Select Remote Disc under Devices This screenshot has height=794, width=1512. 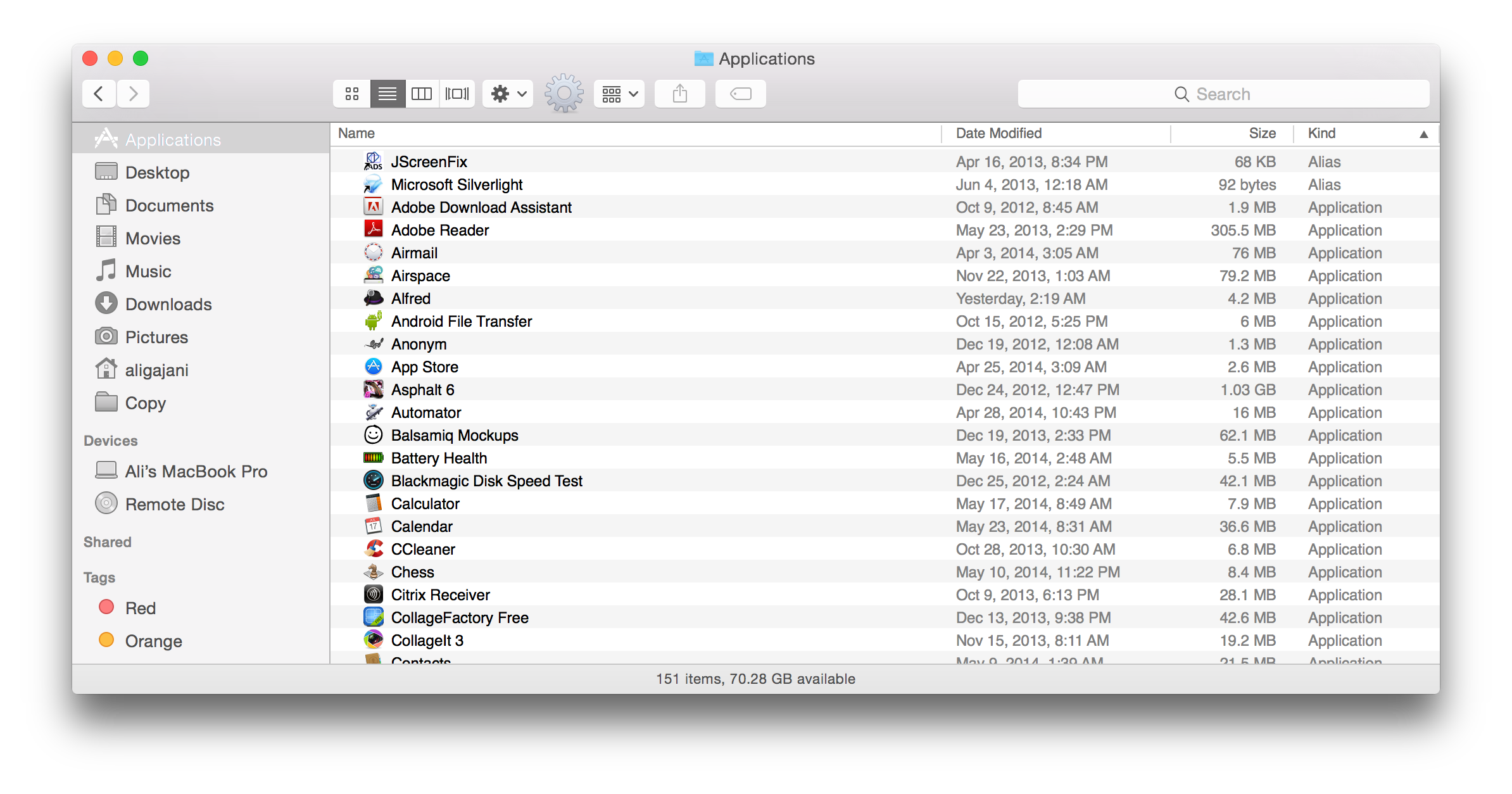point(201,504)
